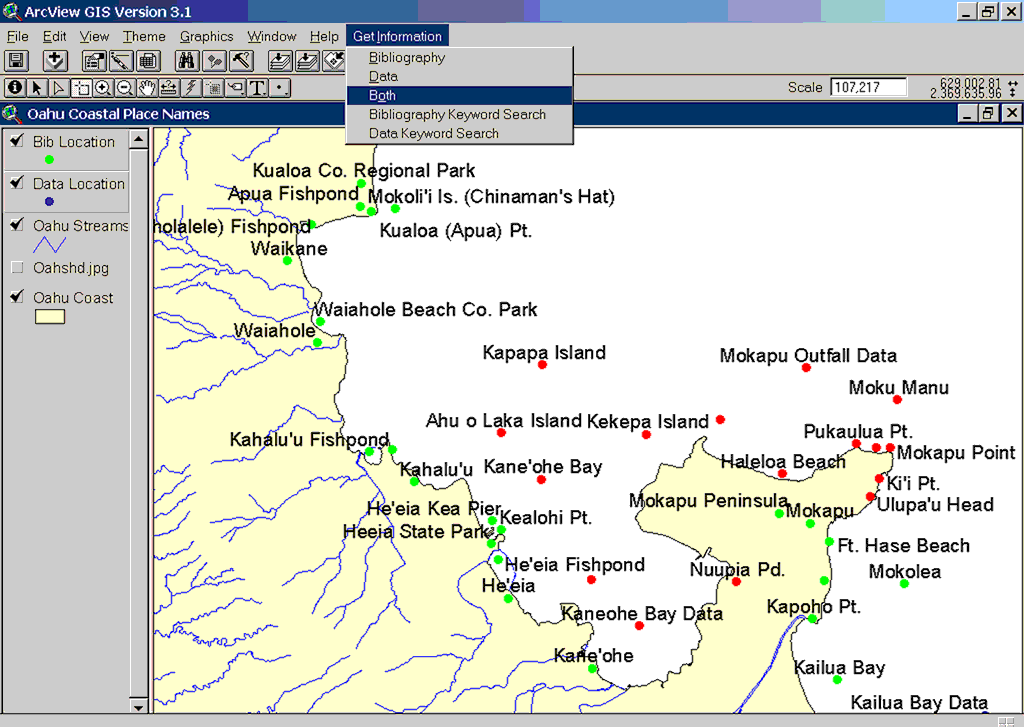
Task: Click the Waikane green point
Action: point(287,261)
